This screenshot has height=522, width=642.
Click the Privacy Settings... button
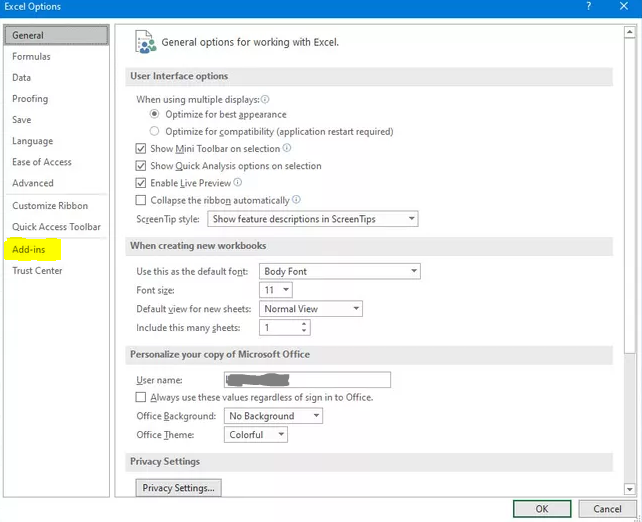point(179,488)
